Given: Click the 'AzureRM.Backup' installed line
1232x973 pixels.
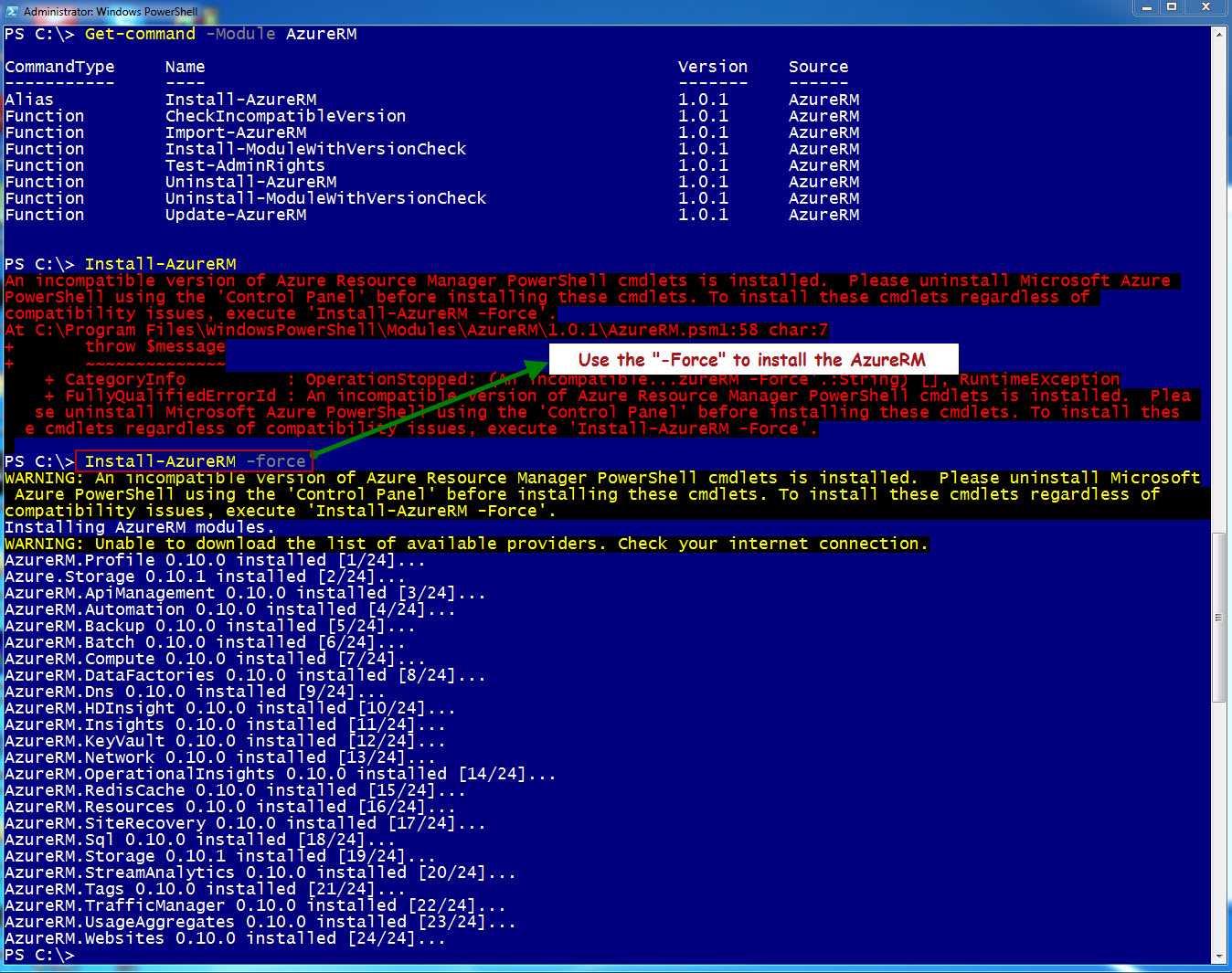Looking at the screenshot, I should point(209,626).
